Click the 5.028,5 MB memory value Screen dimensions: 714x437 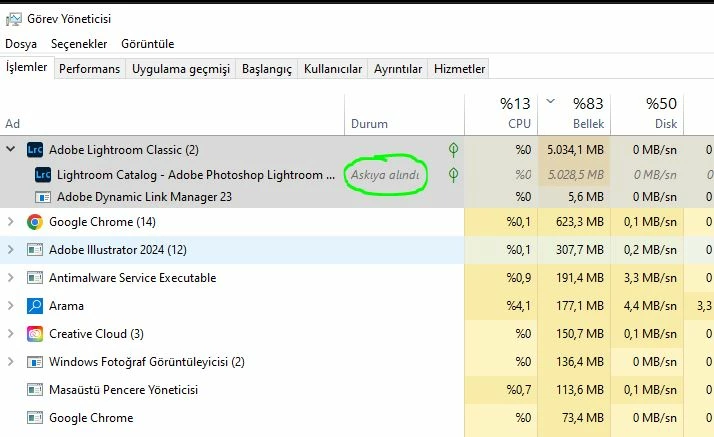tap(575, 175)
